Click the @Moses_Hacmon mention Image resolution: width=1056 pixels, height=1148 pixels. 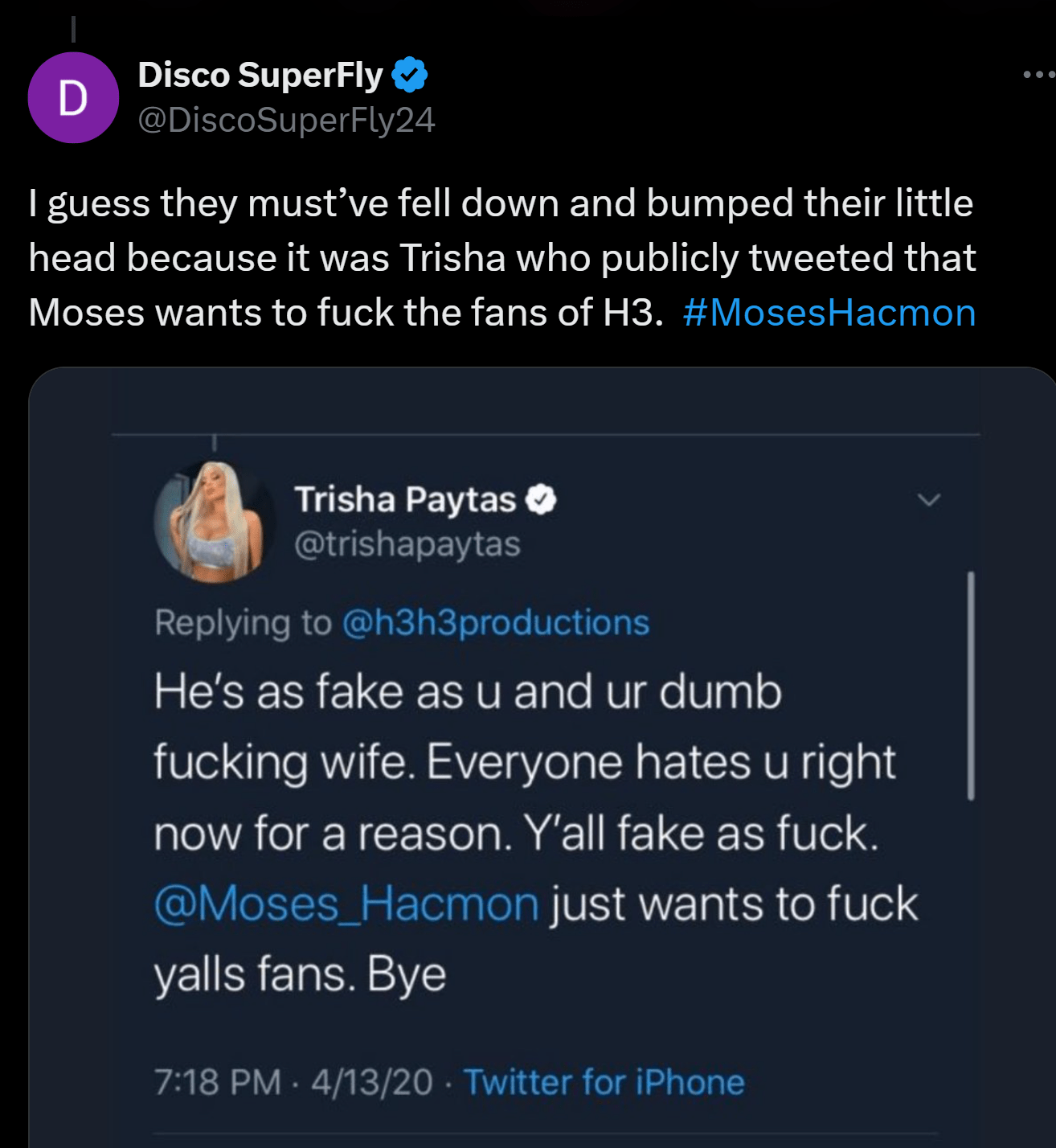(x=346, y=904)
